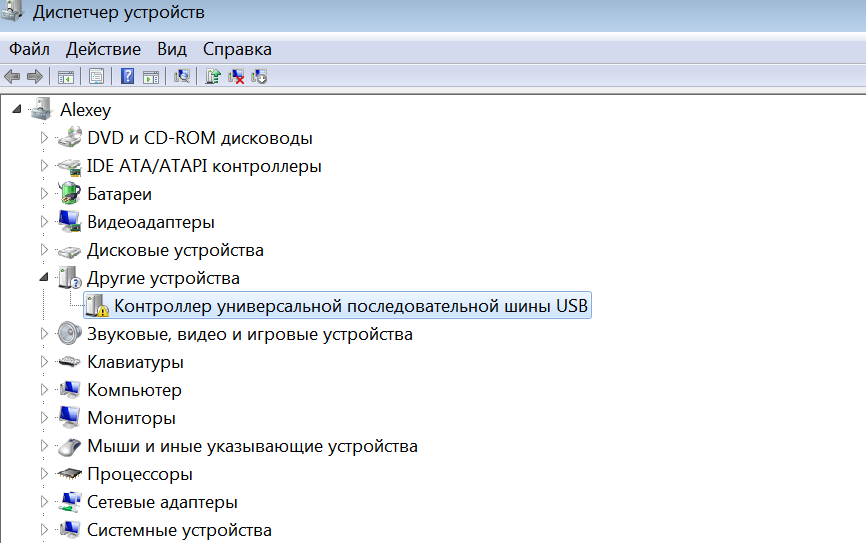Click the Update driver green arrow icon
The image size is (866, 543).
pos(213,76)
